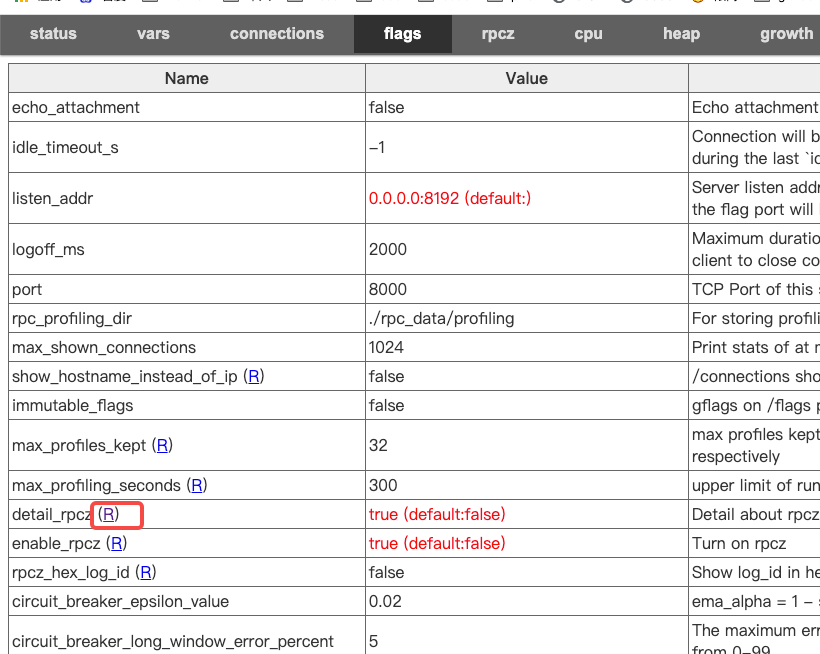Open the status tab

pos(53,34)
